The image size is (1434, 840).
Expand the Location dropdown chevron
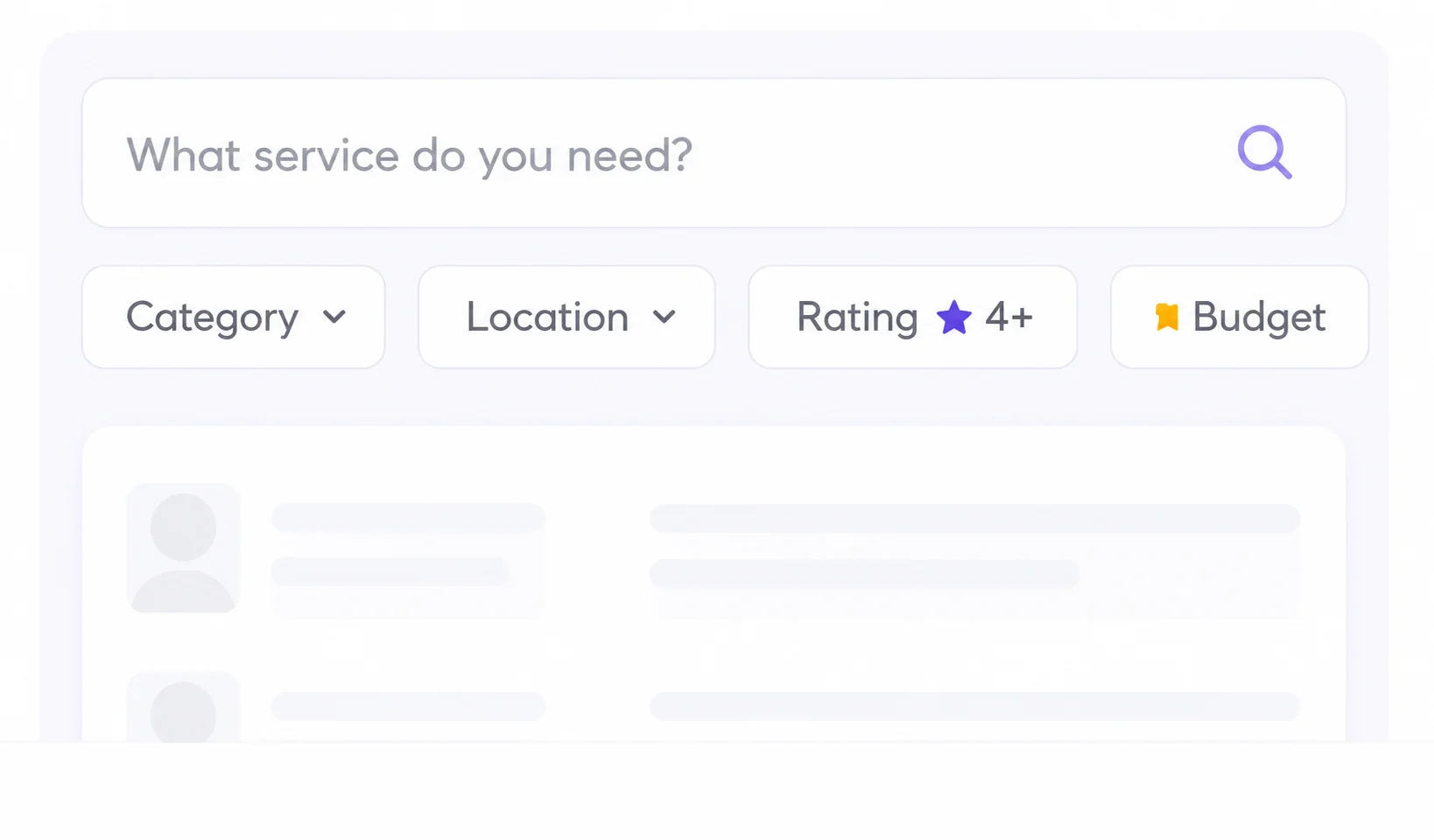pos(664,317)
